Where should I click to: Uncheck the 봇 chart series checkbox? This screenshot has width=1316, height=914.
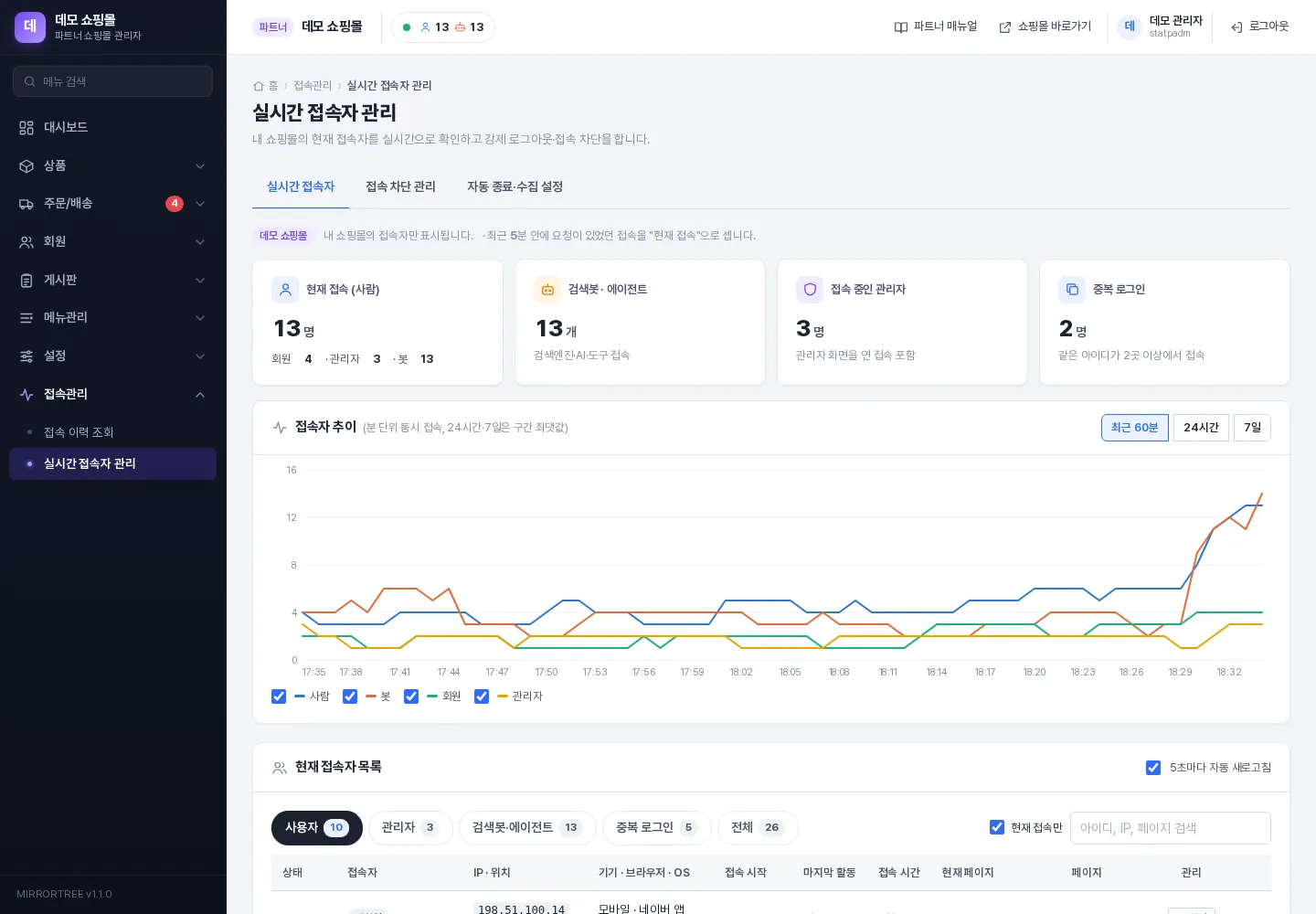click(x=349, y=696)
